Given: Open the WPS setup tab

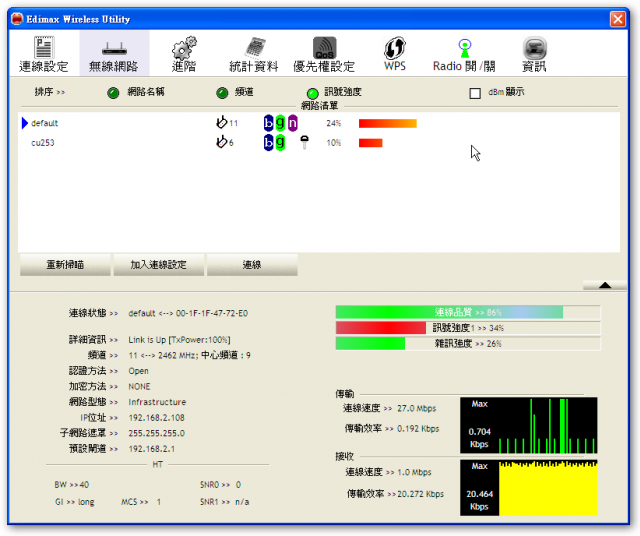Looking at the screenshot, I should [395, 54].
